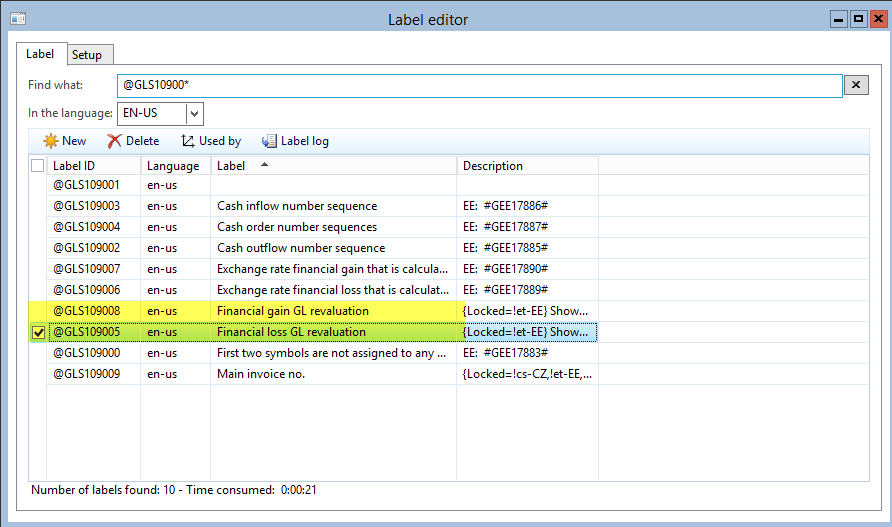The image size is (892, 527).
Task: Select the Cash inflow number sequence row
Action: pyautogui.click(x=297, y=206)
